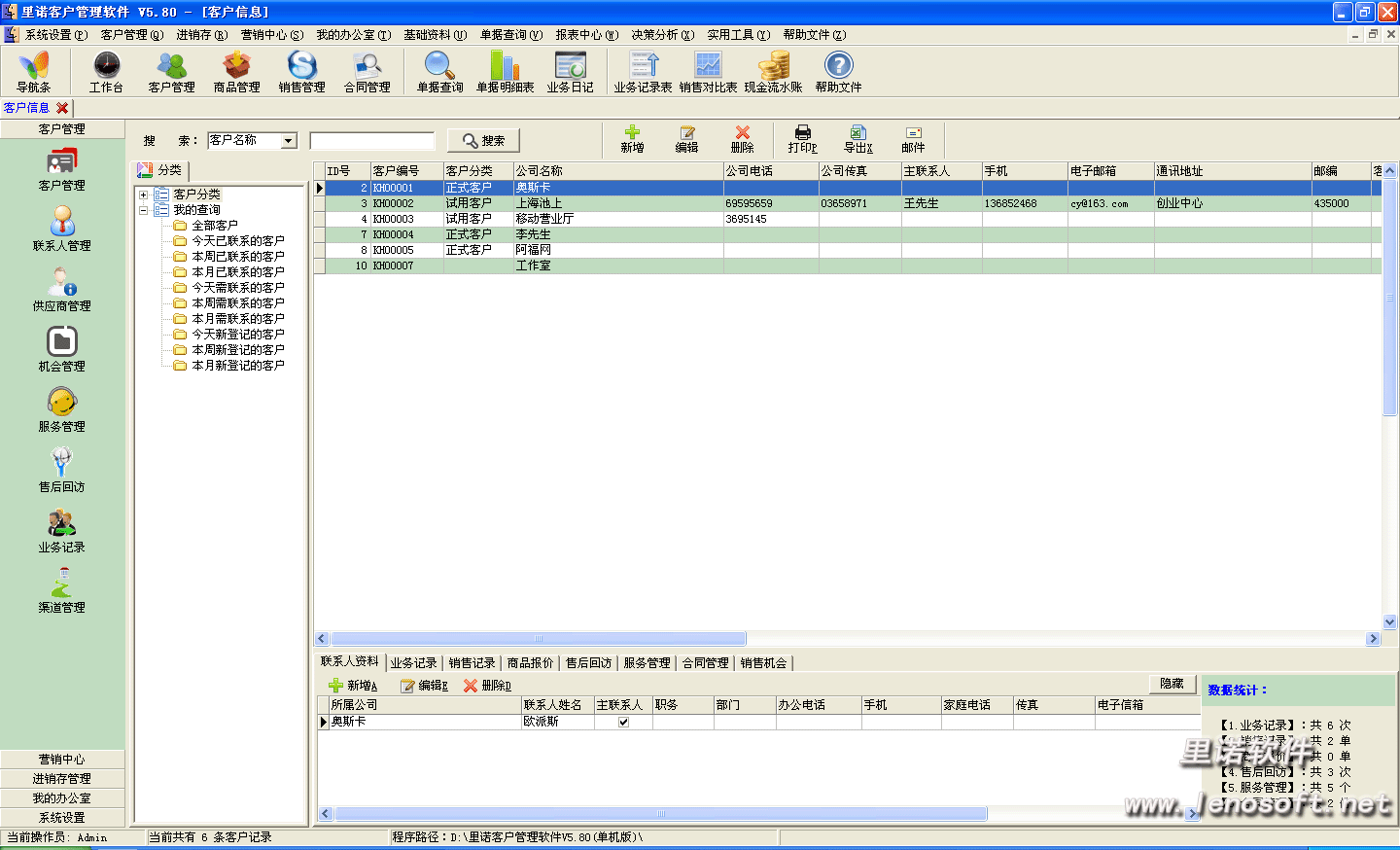Open 售后回访 in the left sidebar
Image resolution: width=1400 pixels, height=850 pixels.
[61, 470]
